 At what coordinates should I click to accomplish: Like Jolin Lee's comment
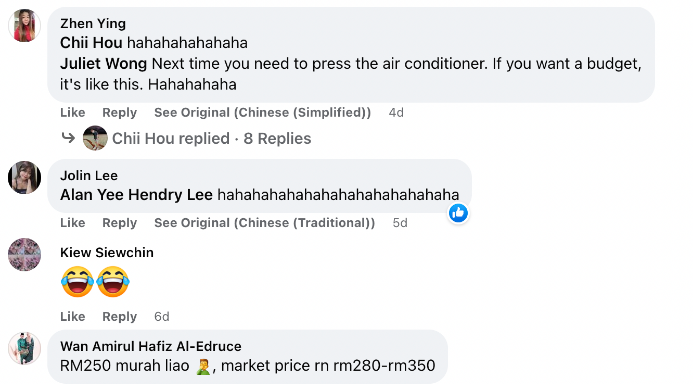click(x=72, y=223)
